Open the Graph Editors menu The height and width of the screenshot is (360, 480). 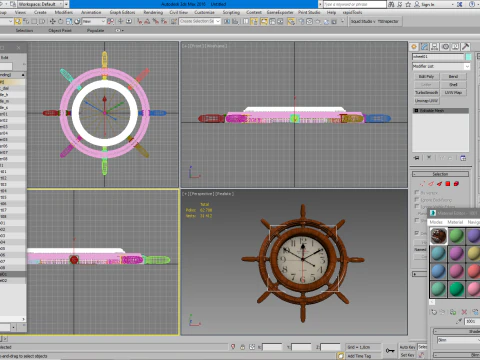[122, 12]
